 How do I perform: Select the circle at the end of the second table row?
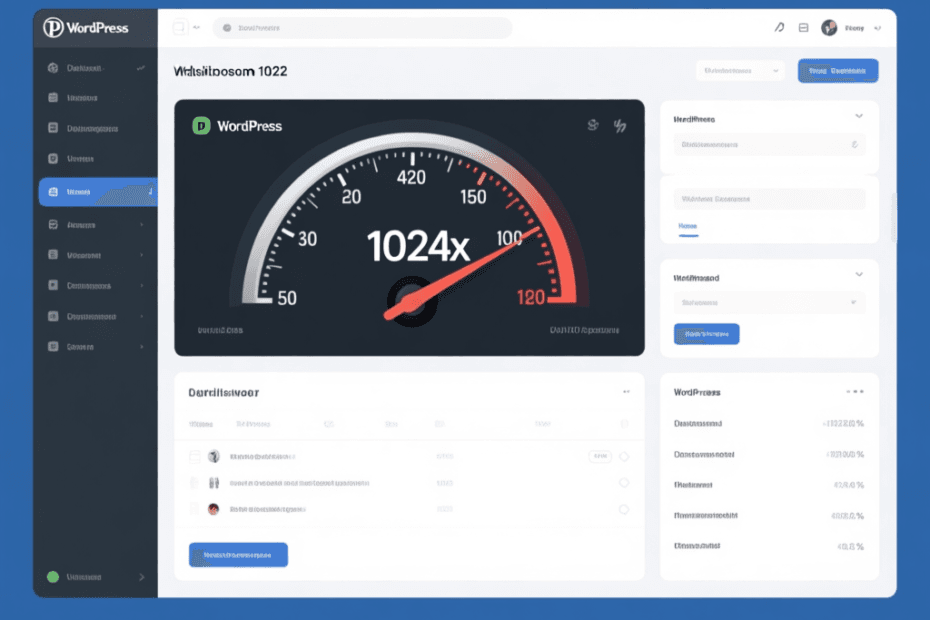point(624,482)
